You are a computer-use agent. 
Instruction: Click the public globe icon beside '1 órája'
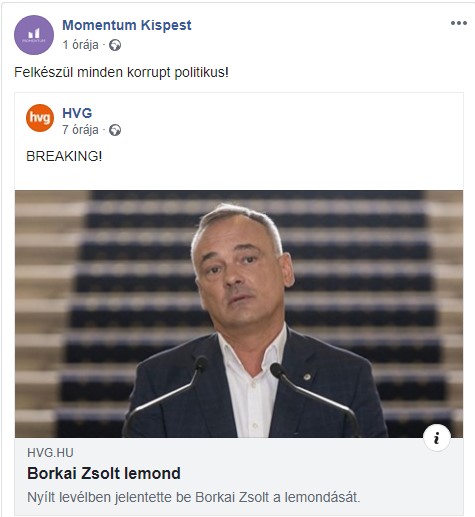coord(115,45)
